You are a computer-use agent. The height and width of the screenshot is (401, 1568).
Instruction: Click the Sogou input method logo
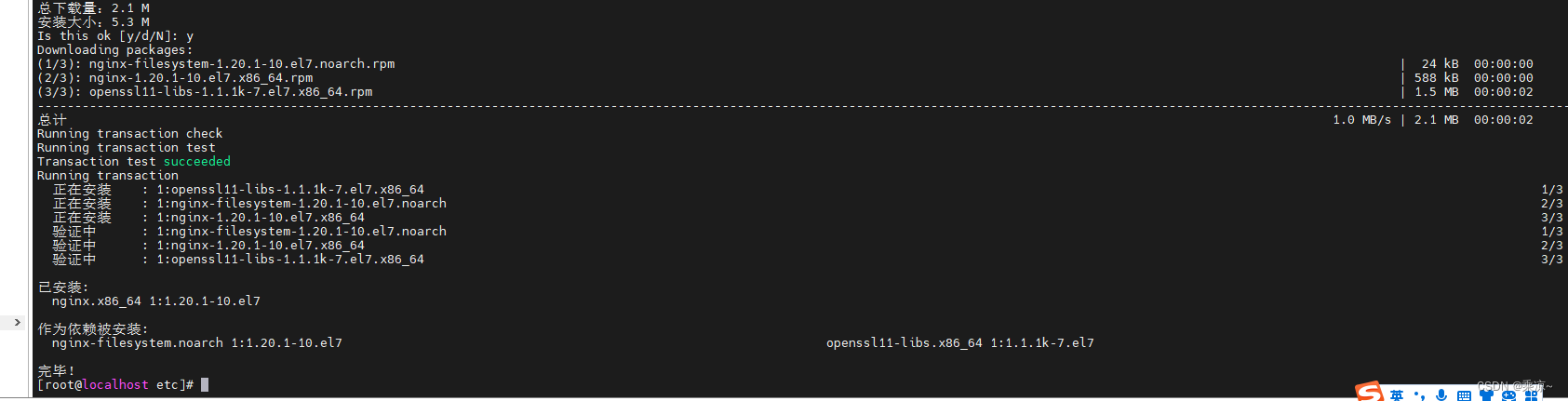(1369, 392)
